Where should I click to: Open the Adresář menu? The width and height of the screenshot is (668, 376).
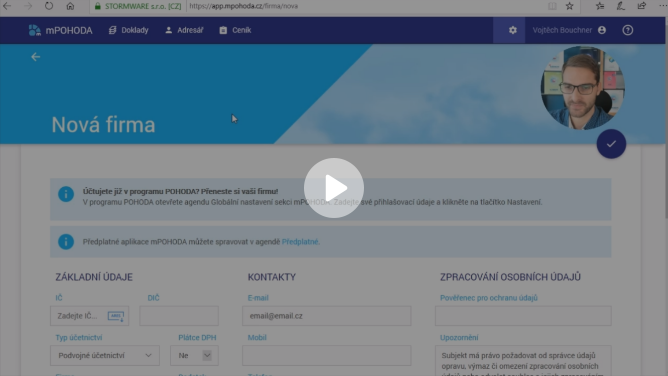[x=184, y=30]
